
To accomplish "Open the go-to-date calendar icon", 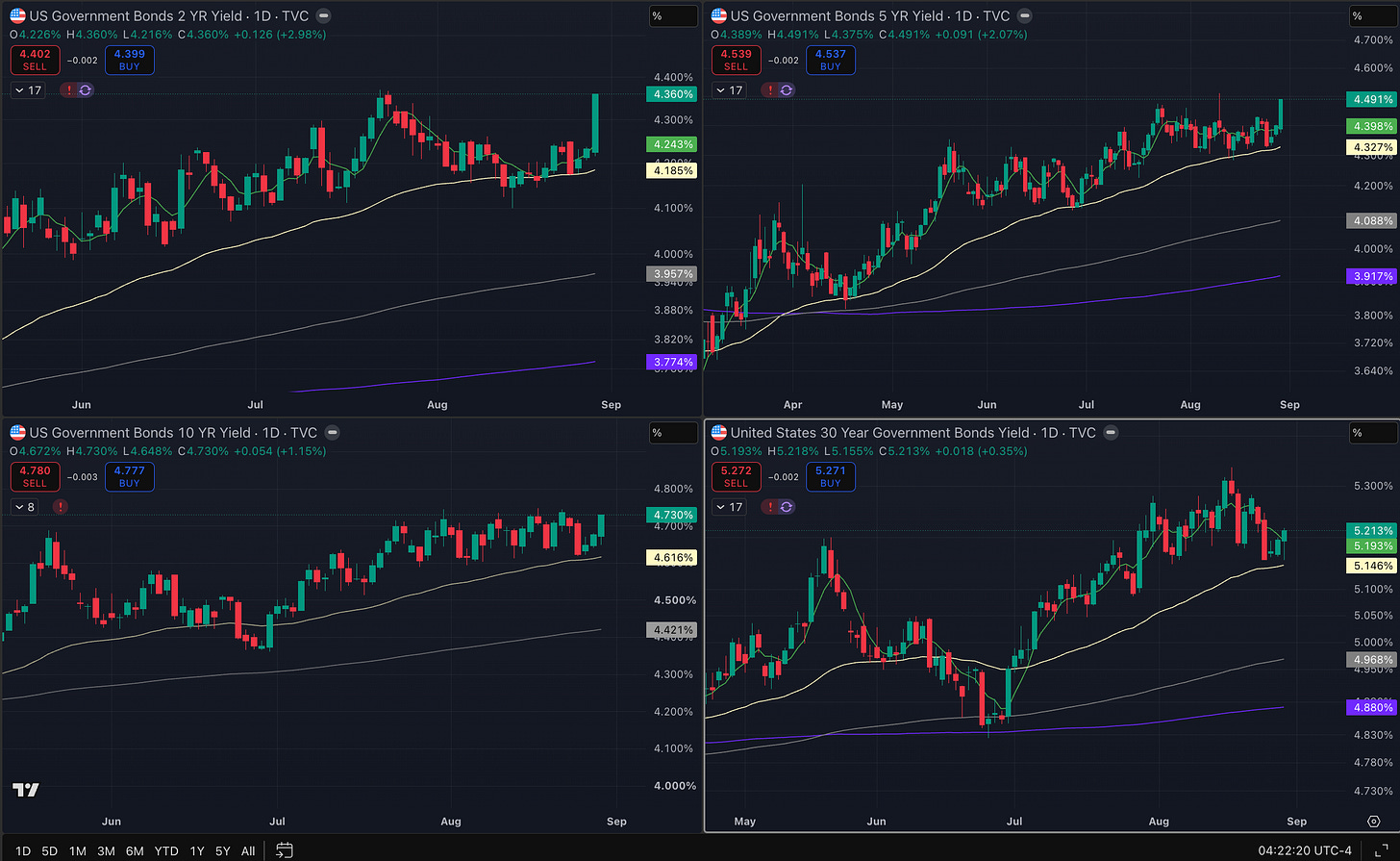I will pyautogui.click(x=284, y=850).
